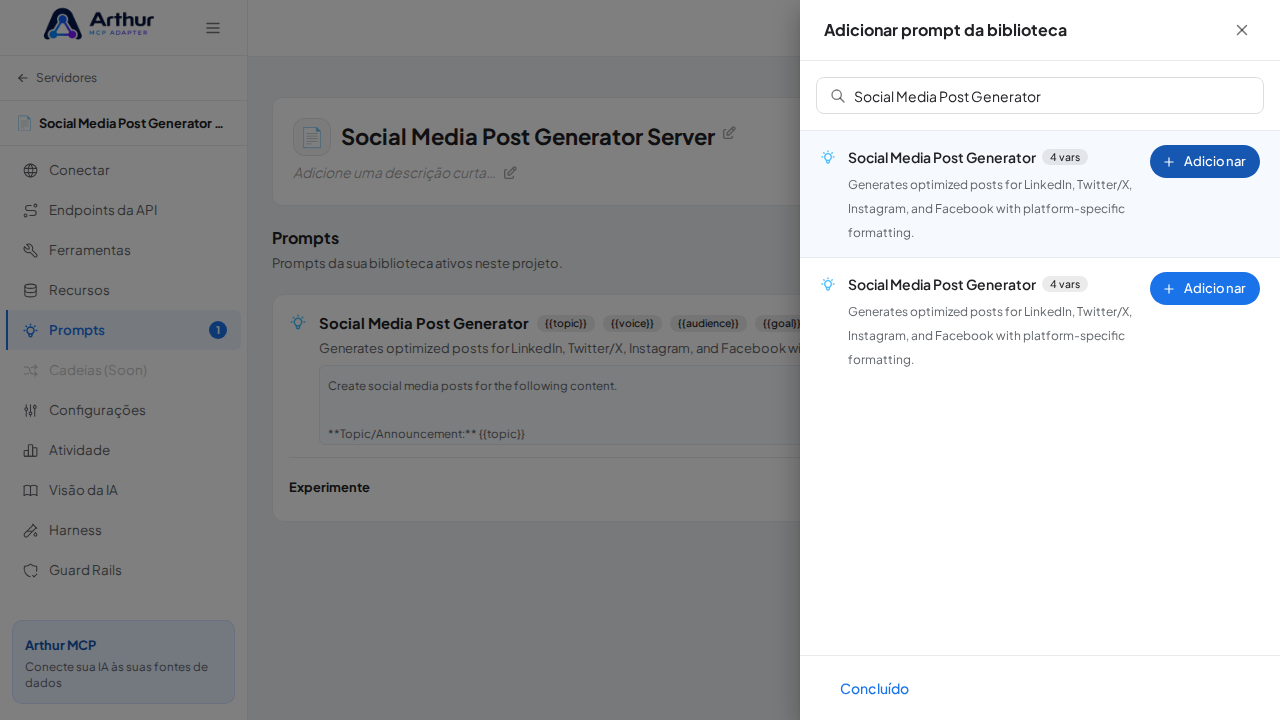Click the {{goal}} variable tag

(x=779, y=323)
